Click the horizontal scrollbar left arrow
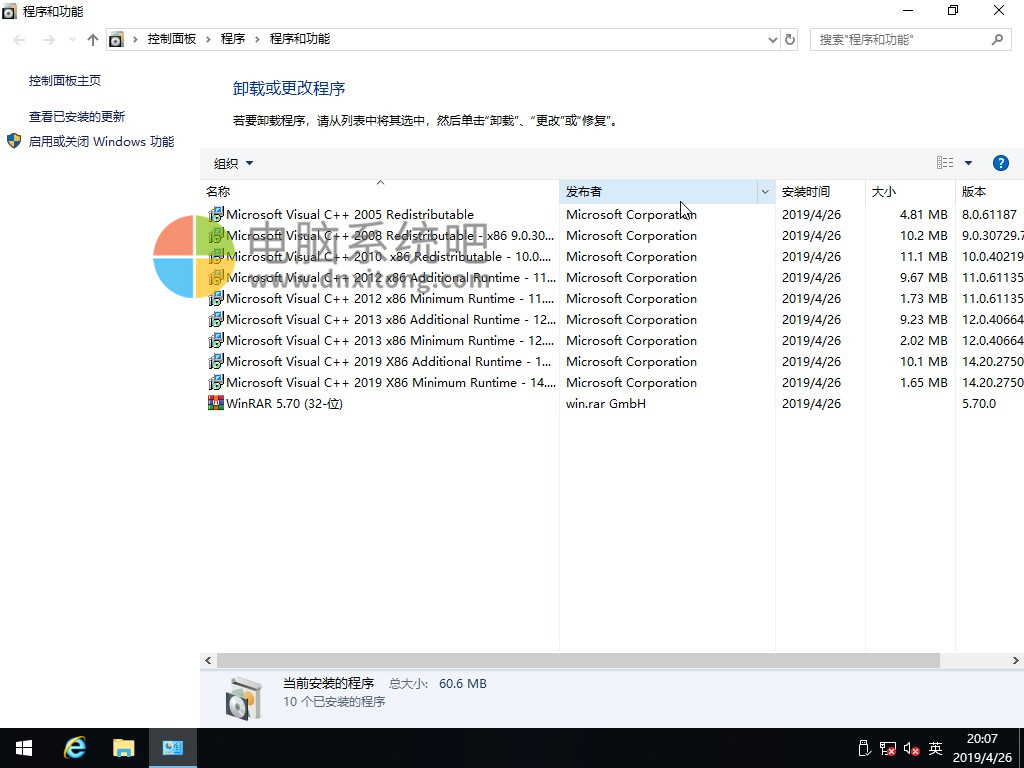1024x768 pixels. [x=208, y=660]
